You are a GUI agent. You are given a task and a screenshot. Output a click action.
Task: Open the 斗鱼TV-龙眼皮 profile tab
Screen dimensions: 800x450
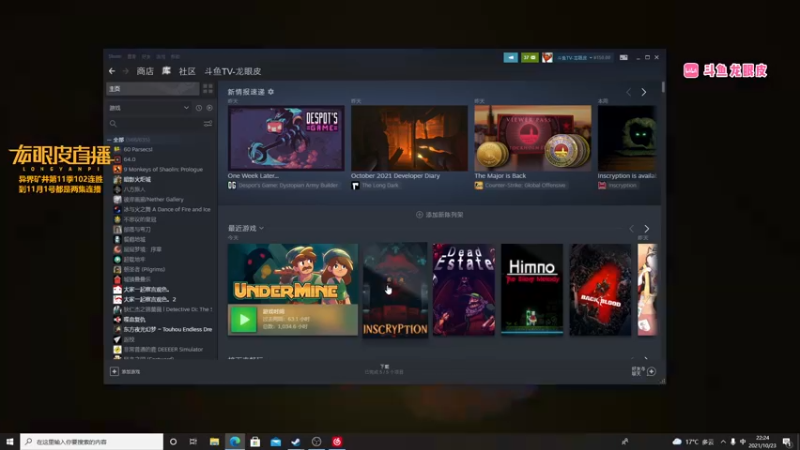tap(233, 71)
